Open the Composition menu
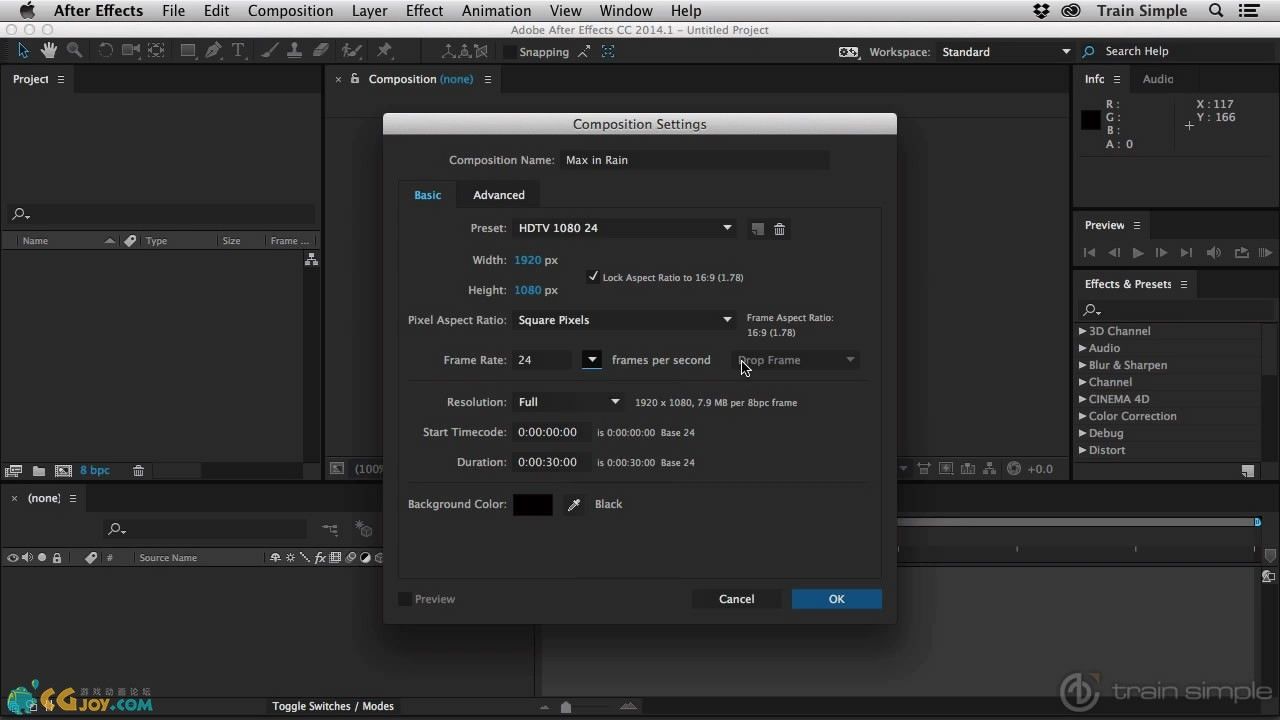Image resolution: width=1280 pixels, height=720 pixels. point(290,11)
